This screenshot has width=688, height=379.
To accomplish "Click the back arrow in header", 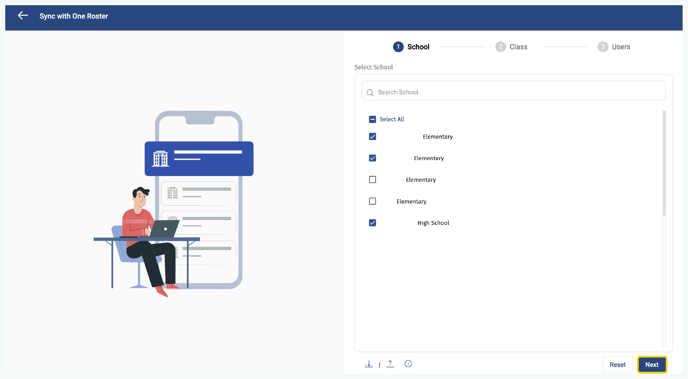I will pyautogui.click(x=23, y=16).
